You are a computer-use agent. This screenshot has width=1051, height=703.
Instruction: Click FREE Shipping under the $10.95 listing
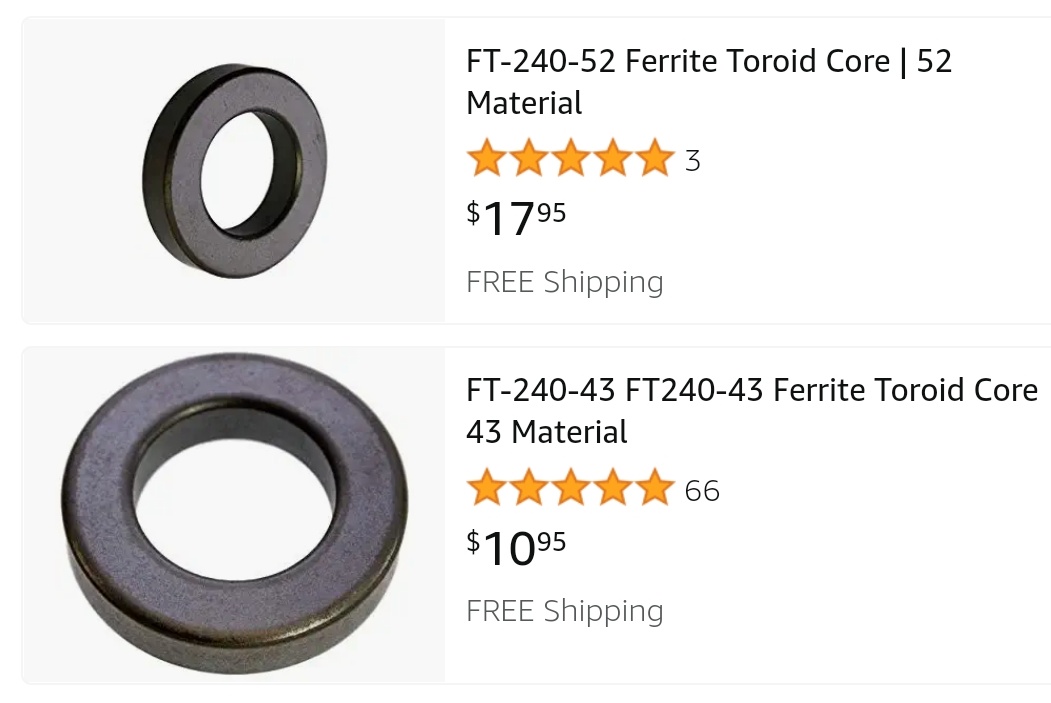[x=564, y=611]
